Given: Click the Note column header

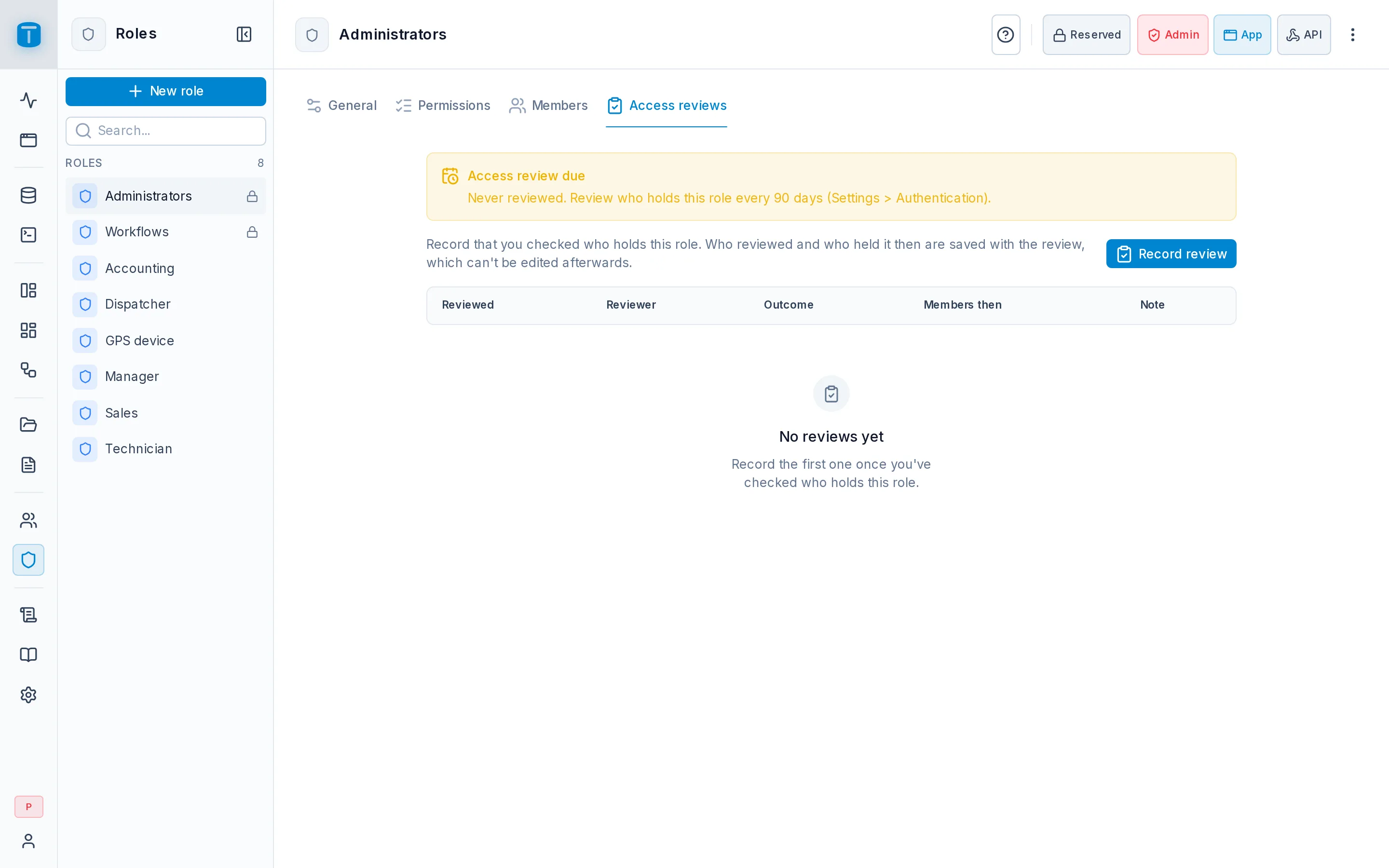Looking at the screenshot, I should click(1152, 305).
